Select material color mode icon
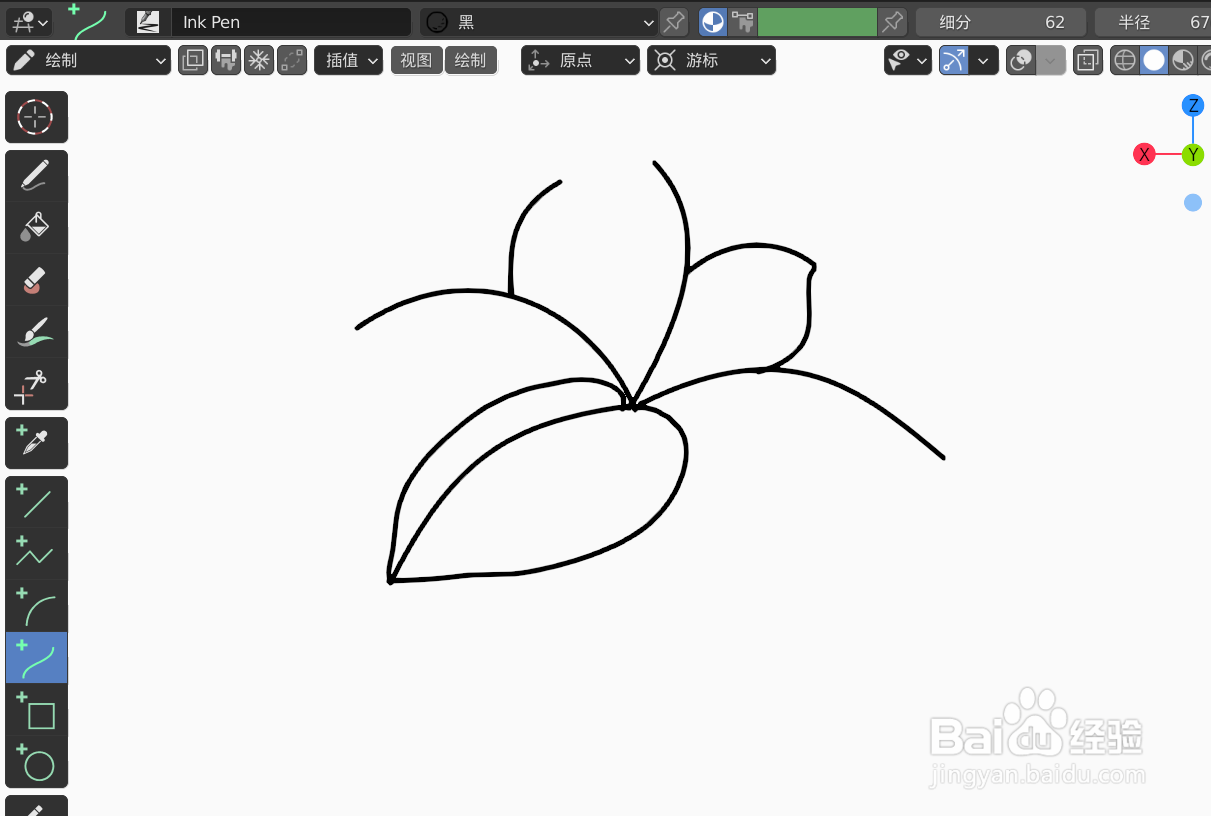The image size is (1211, 816). click(x=713, y=21)
